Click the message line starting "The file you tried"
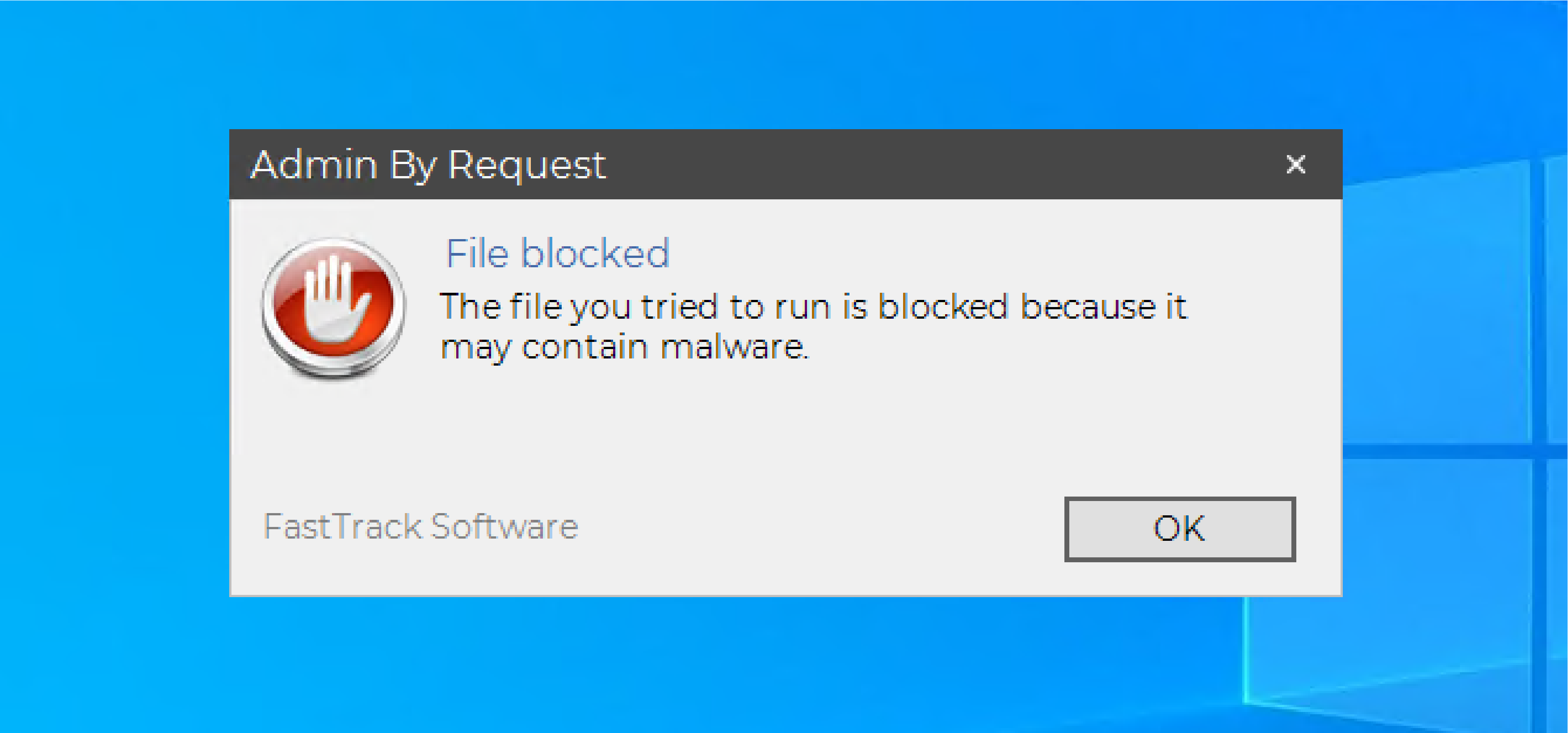The width and height of the screenshot is (1568, 733). click(813, 306)
